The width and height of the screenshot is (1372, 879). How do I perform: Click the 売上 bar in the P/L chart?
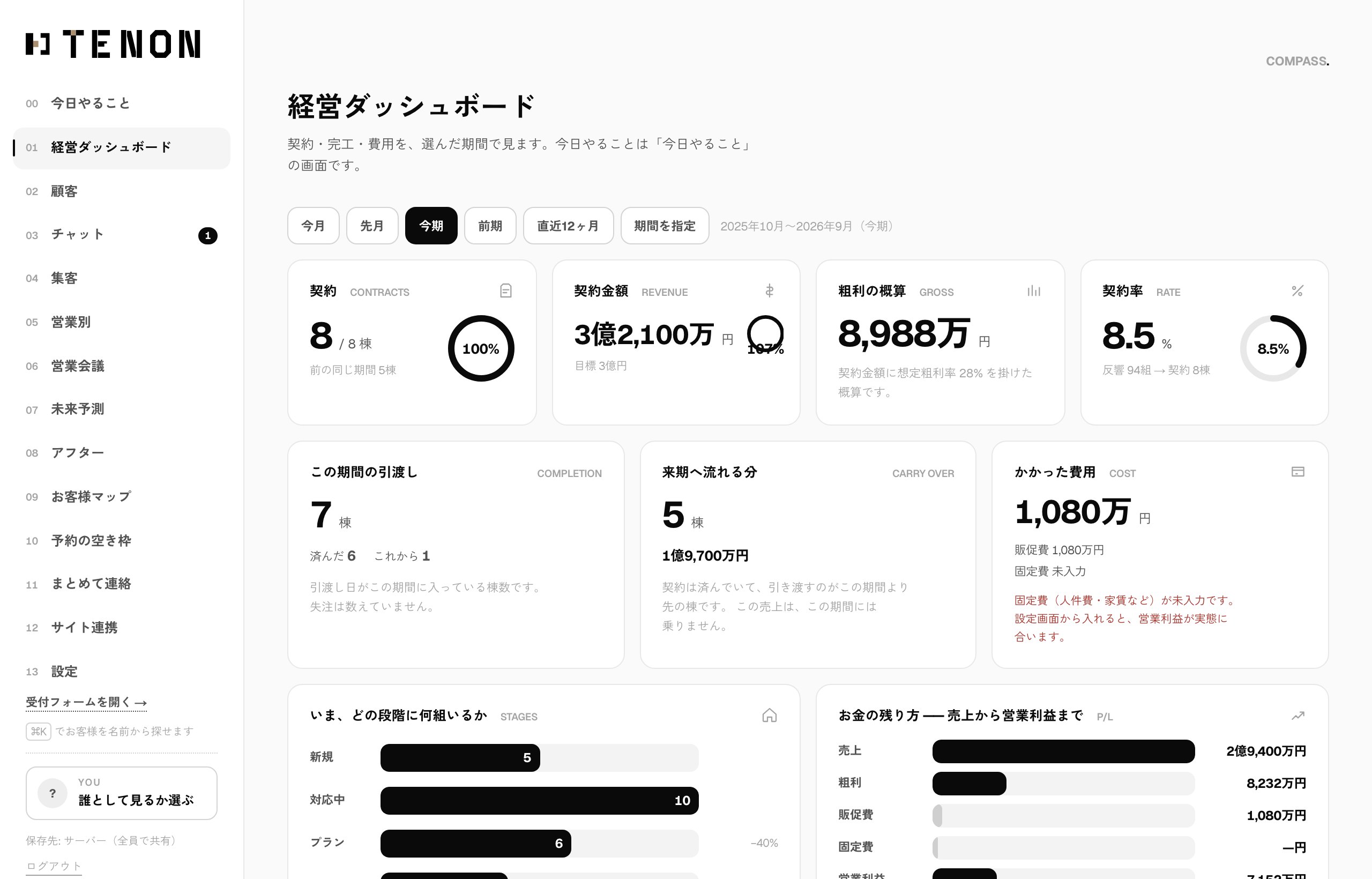click(x=1064, y=751)
